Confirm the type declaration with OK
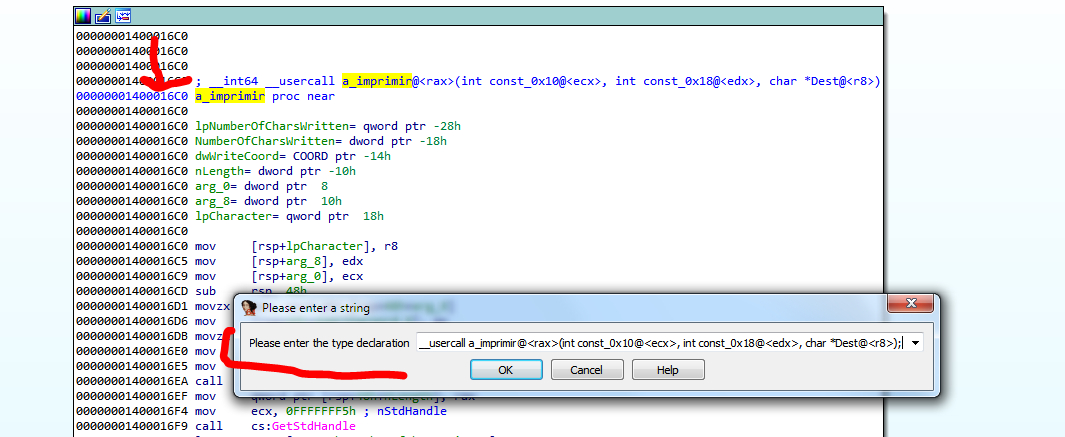The height and width of the screenshot is (437, 1065). point(506,370)
